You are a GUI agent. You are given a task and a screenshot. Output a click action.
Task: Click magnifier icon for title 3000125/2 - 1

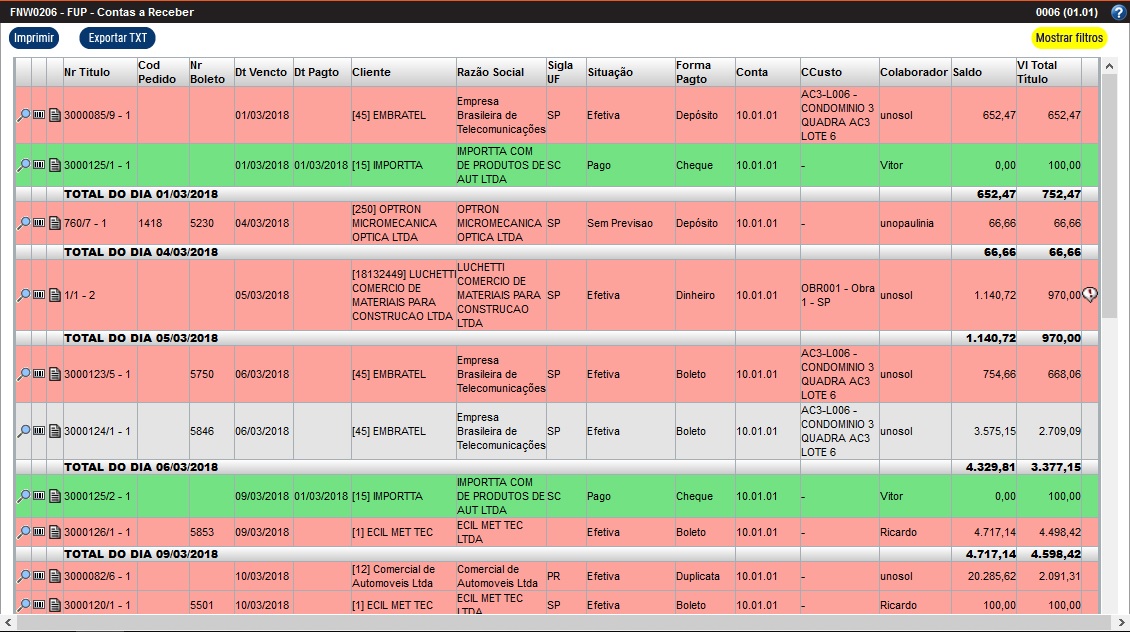click(x=24, y=496)
